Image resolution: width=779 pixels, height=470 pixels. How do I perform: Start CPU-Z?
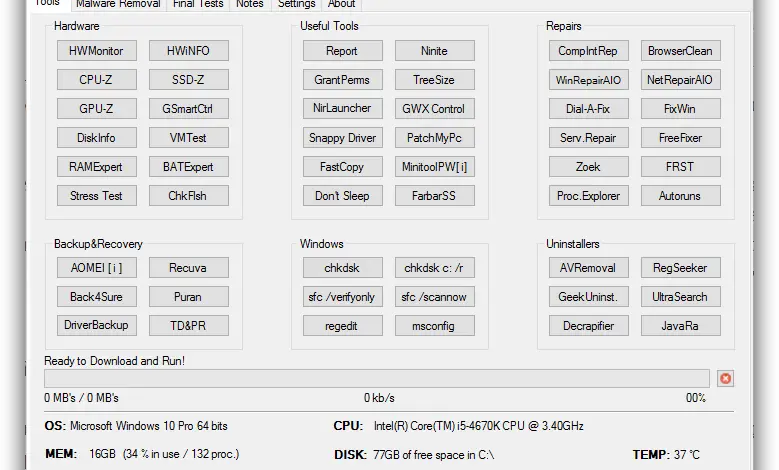[96, 79]
